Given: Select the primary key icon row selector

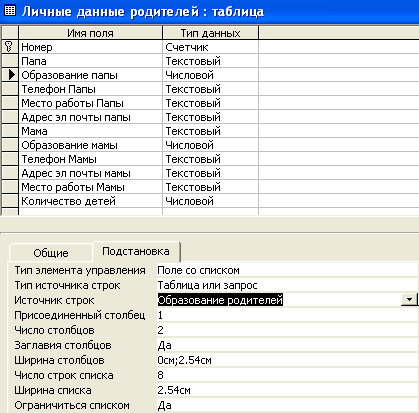Looking at the screenshot, I should (x=10, y=47).
